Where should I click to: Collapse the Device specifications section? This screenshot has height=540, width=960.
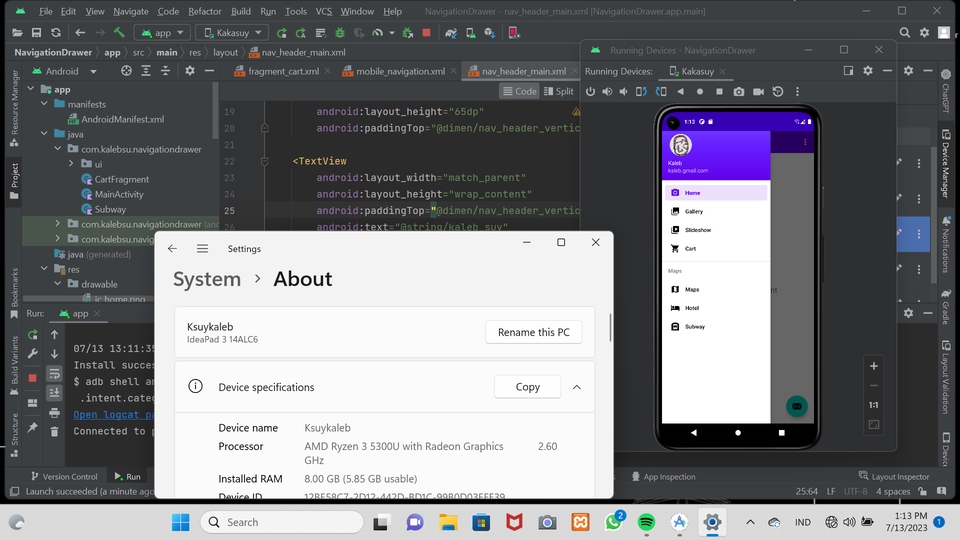click(x=576, y=387)
